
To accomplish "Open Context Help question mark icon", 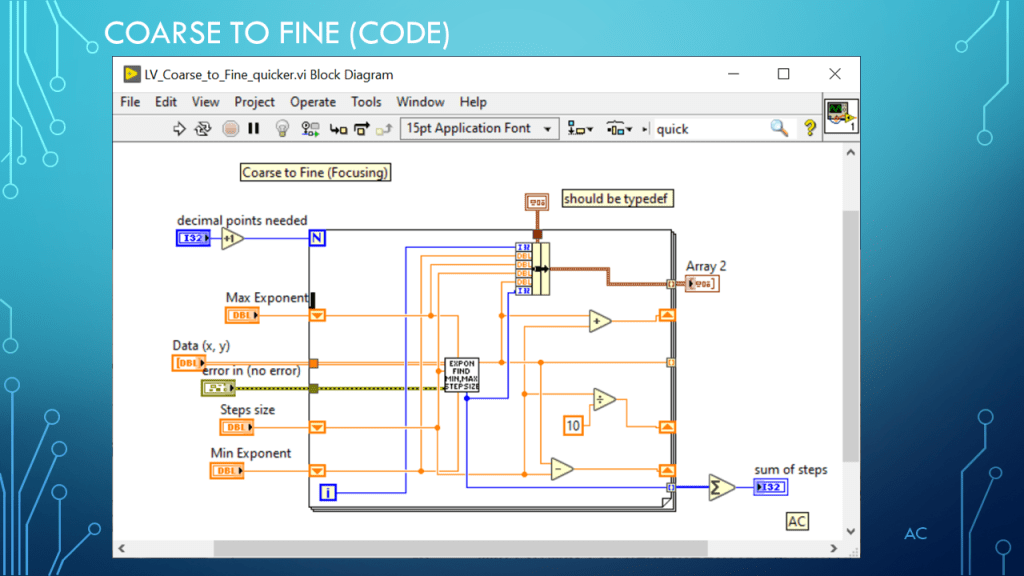I will [x=809, y=129].
